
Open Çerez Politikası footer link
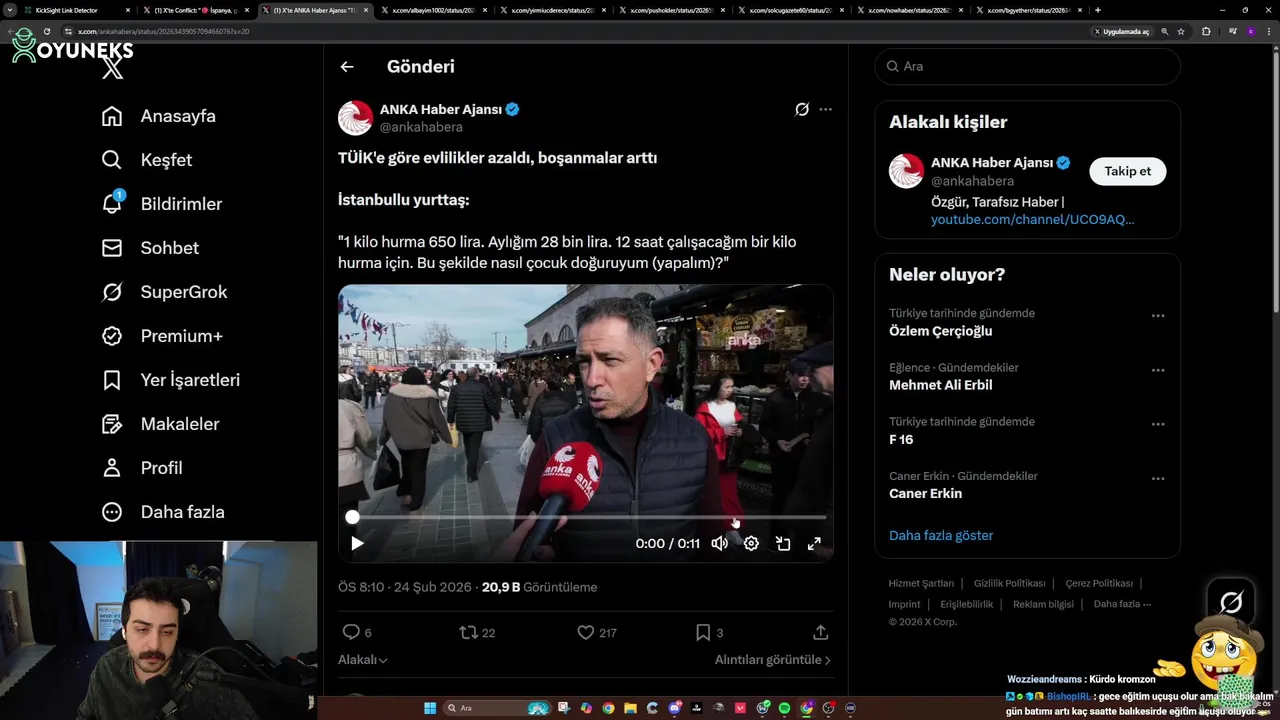(x=1099, y=583)
